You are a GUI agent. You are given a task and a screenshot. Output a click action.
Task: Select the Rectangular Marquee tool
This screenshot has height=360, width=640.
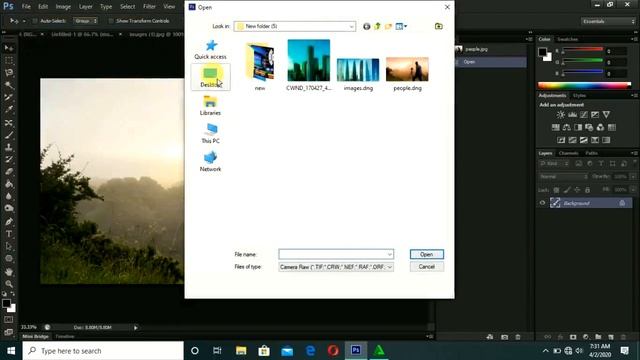tap(9, 60)
